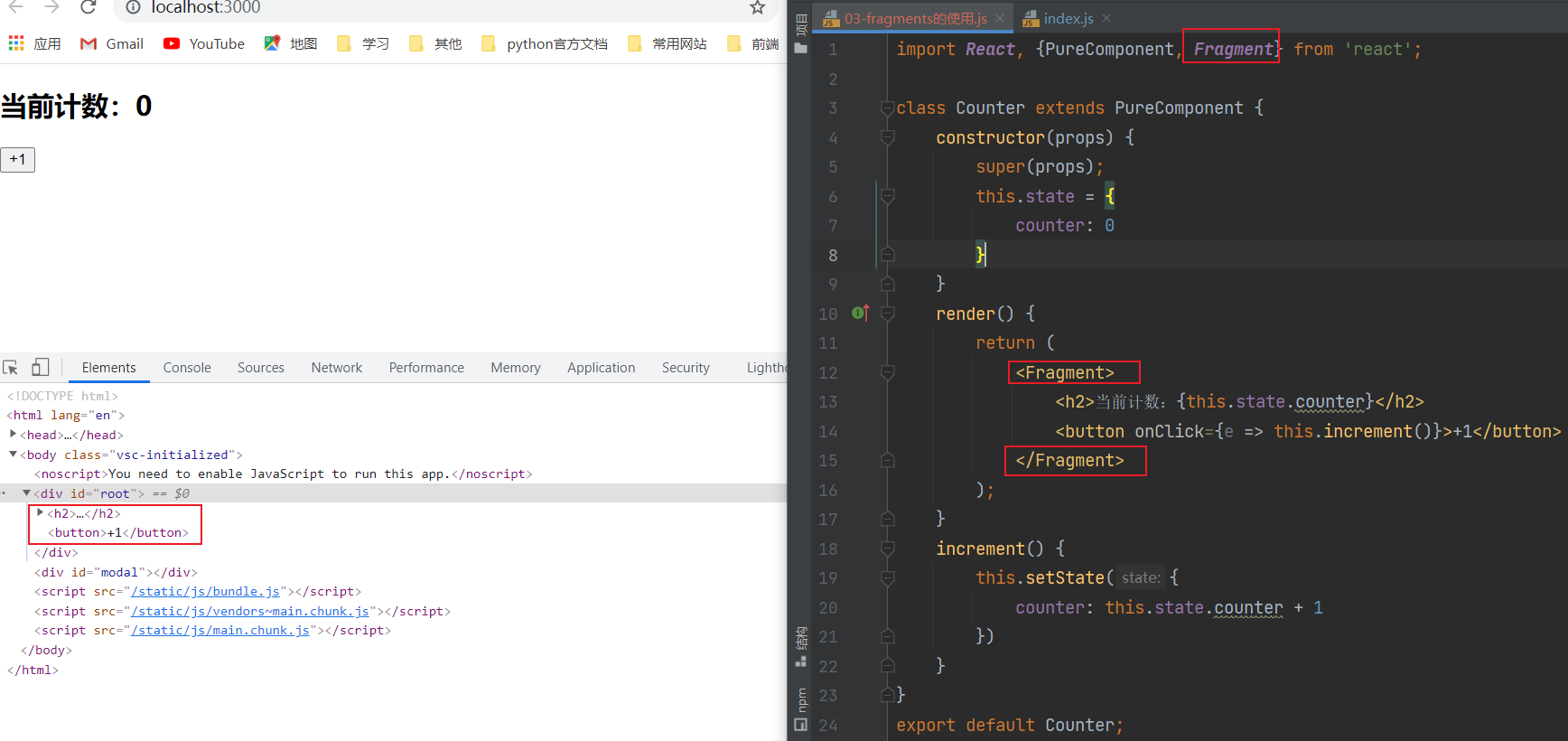The width and height of the screenshot is (1568, 741).
Task: Switch to the Console tab
Action: (x=187, y=368)
